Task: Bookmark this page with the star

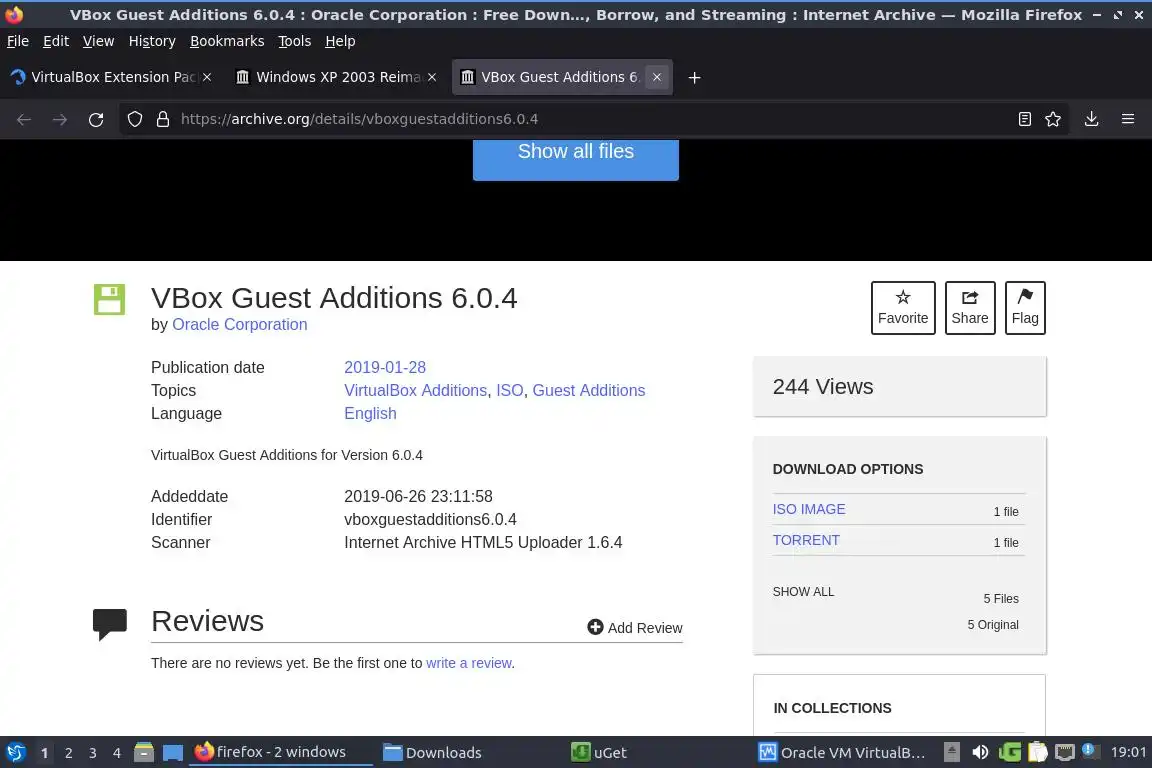Action: click(1053, 119)
